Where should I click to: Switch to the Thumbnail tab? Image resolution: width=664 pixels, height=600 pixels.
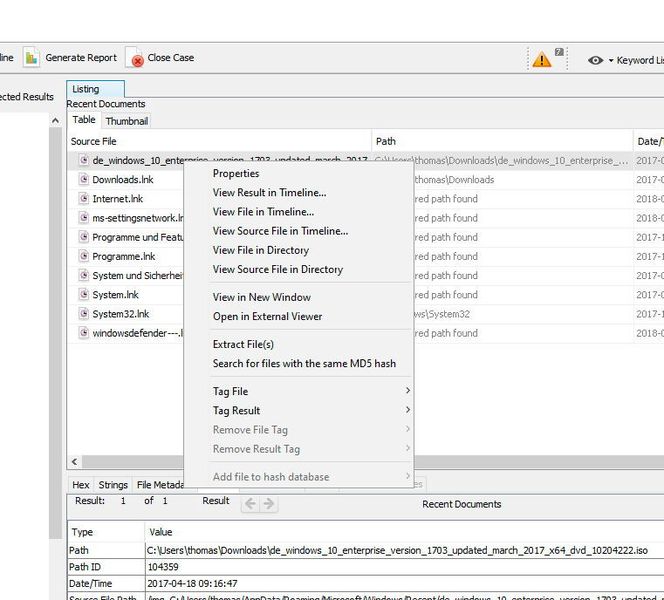coord(127,121)
